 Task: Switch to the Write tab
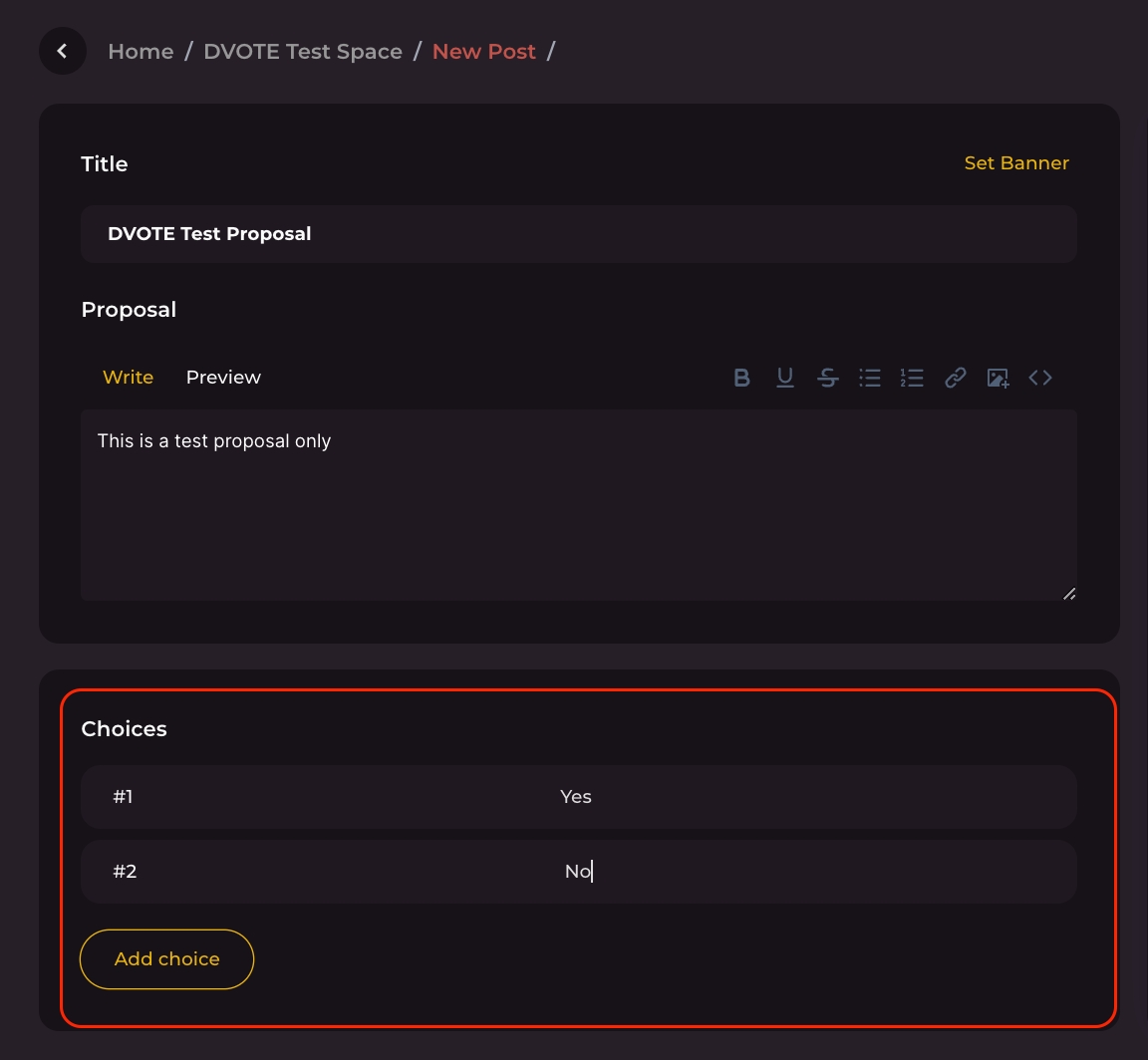128,378
